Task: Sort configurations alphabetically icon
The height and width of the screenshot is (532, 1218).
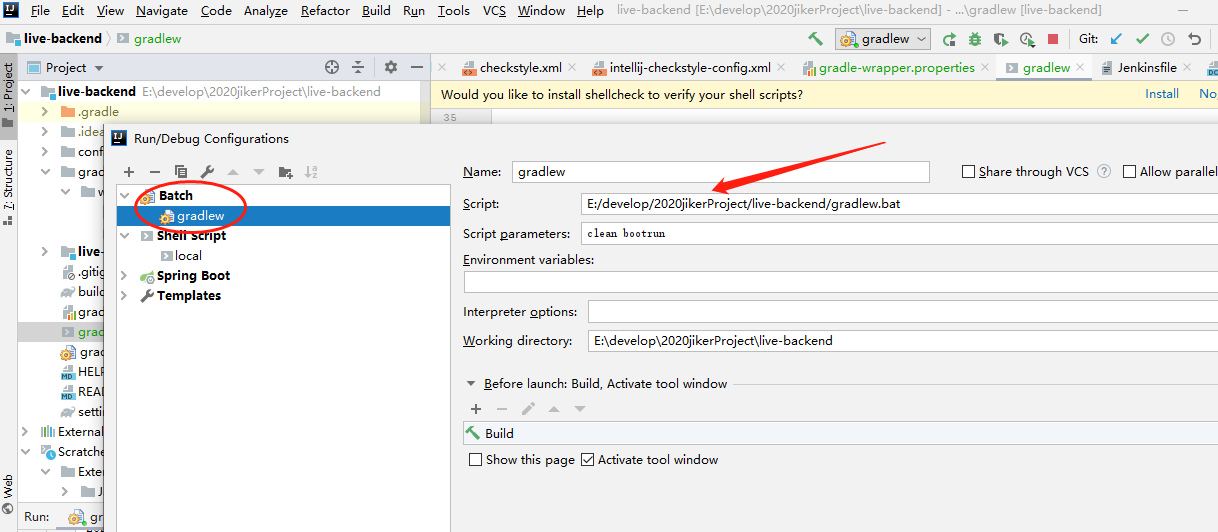Action: click(311, 172)
